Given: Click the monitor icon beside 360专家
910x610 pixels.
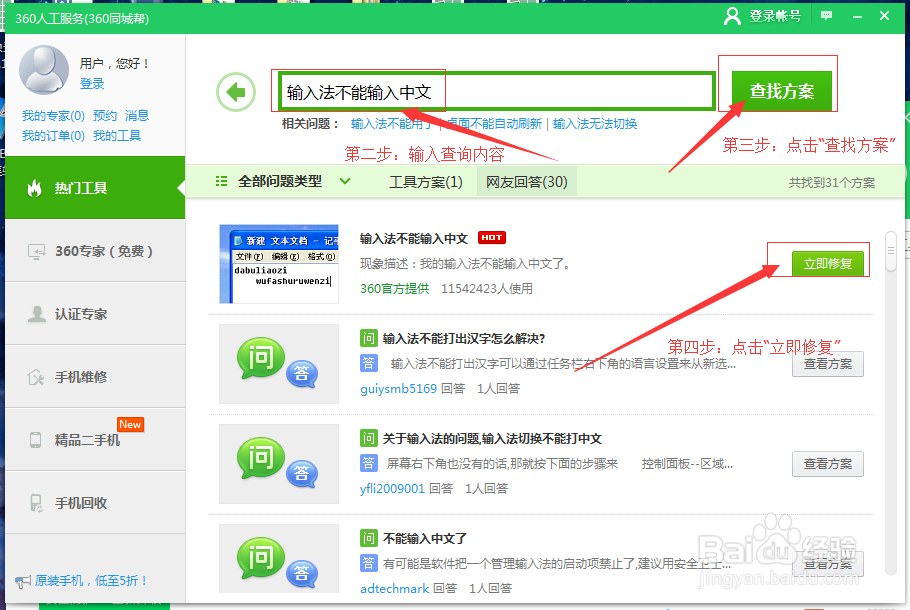Looking at the screenshot, I should point(37,251).
